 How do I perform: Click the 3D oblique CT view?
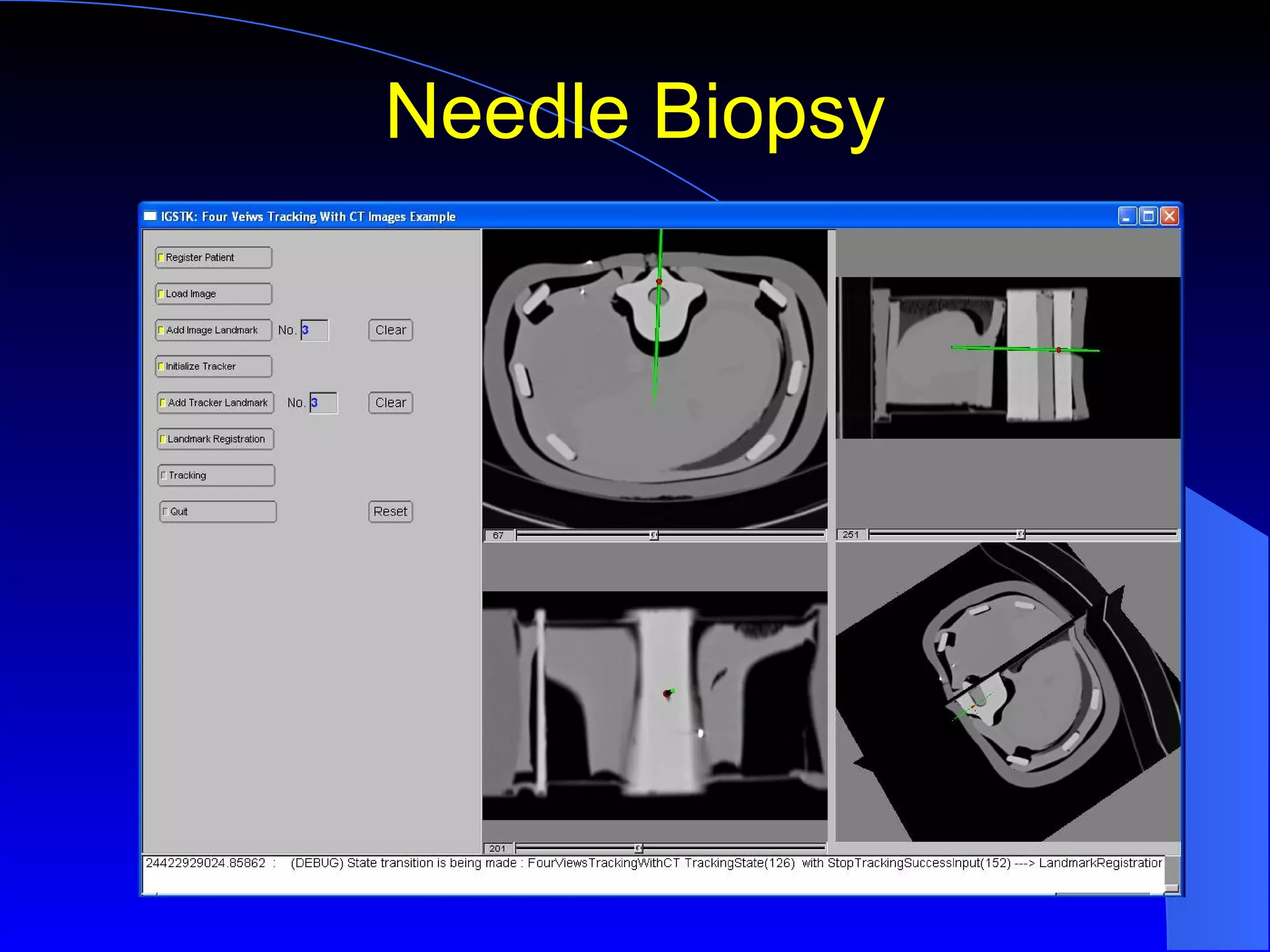[1008, 691]
